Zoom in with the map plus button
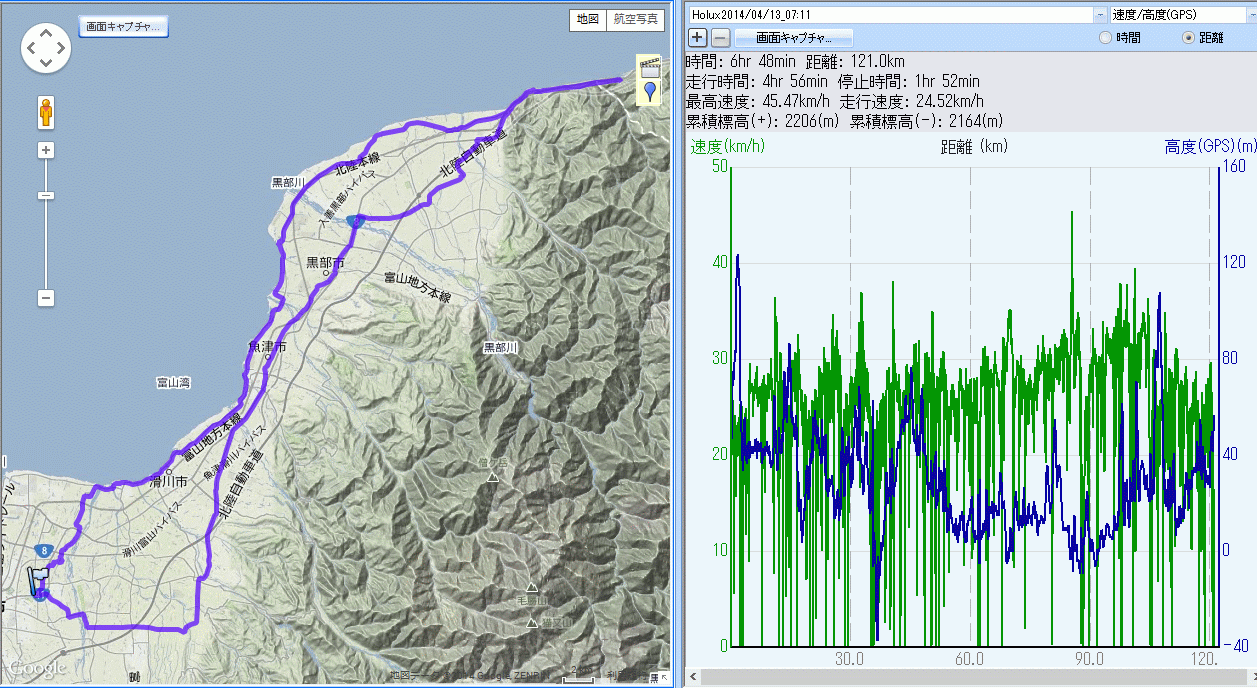This screenshot has width=1257, height=688. point(45,151)
